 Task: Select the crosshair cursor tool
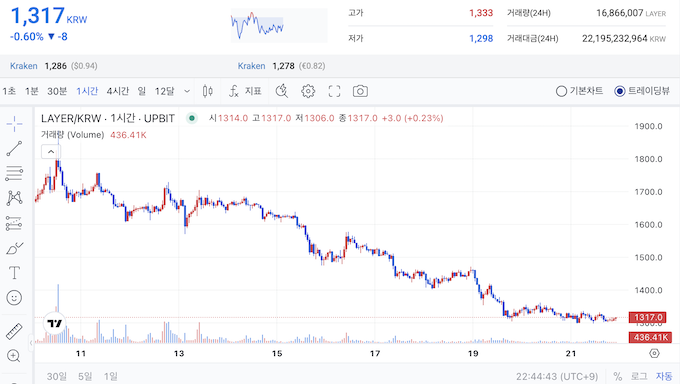click(x=14, y=124)
